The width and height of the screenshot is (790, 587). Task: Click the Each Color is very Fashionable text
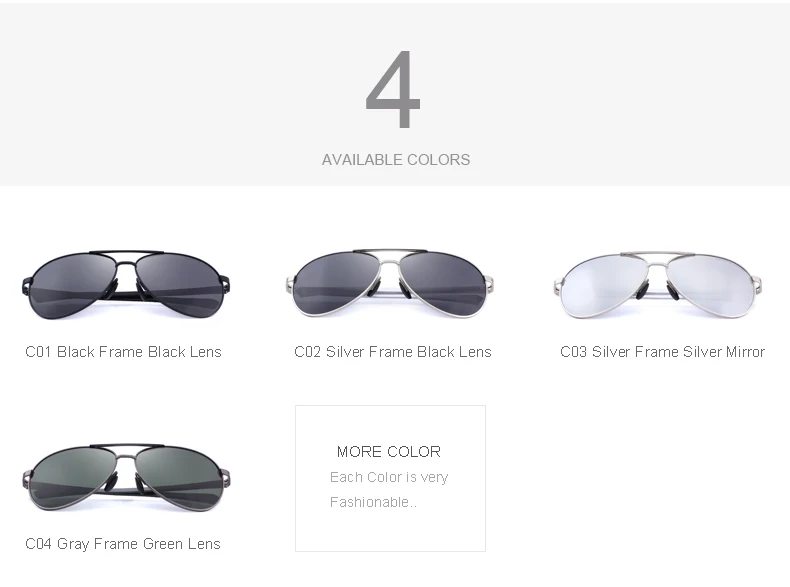coord(389,489)
